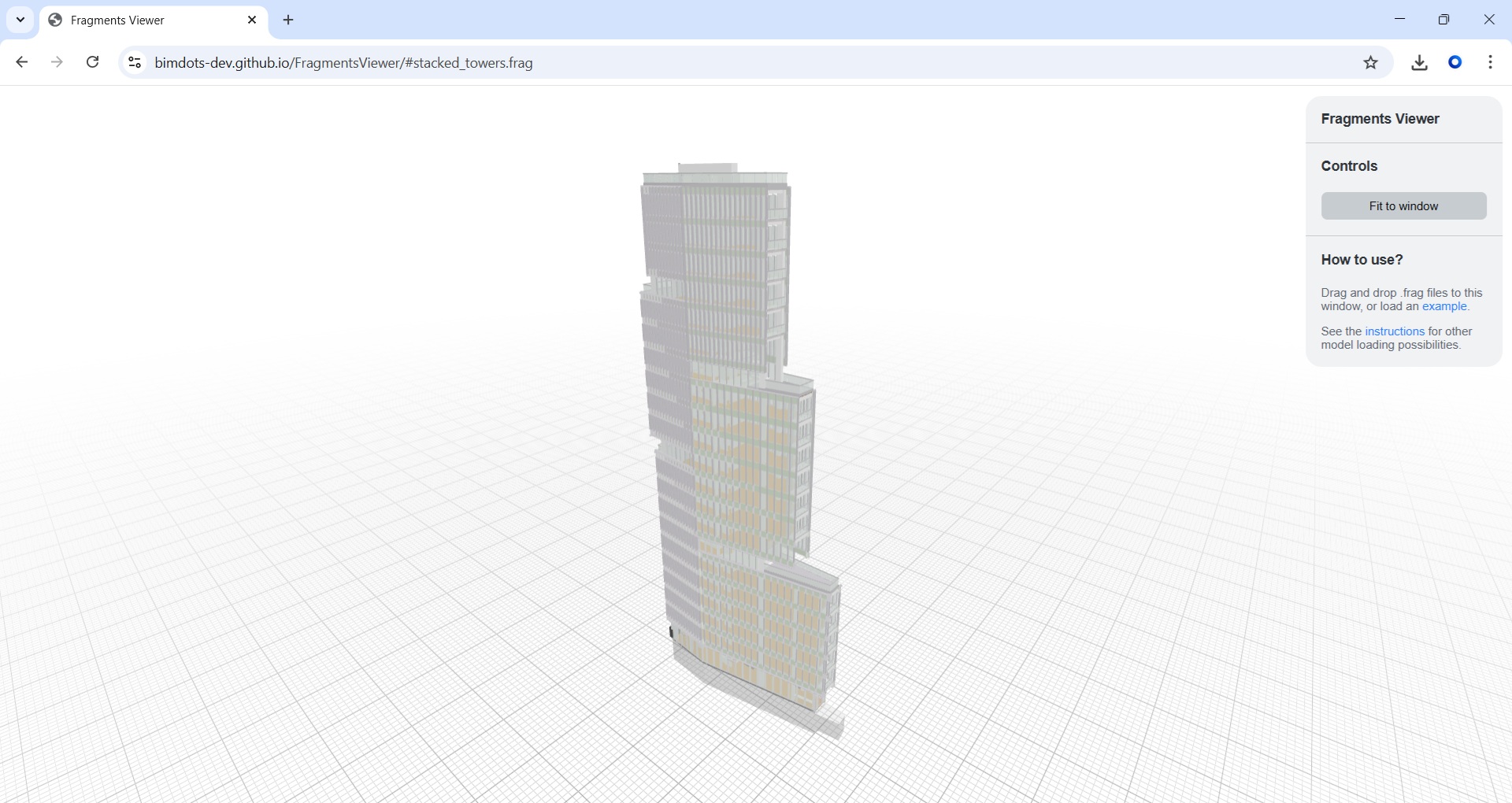Click the Controls section heading

coord(1349,166)
